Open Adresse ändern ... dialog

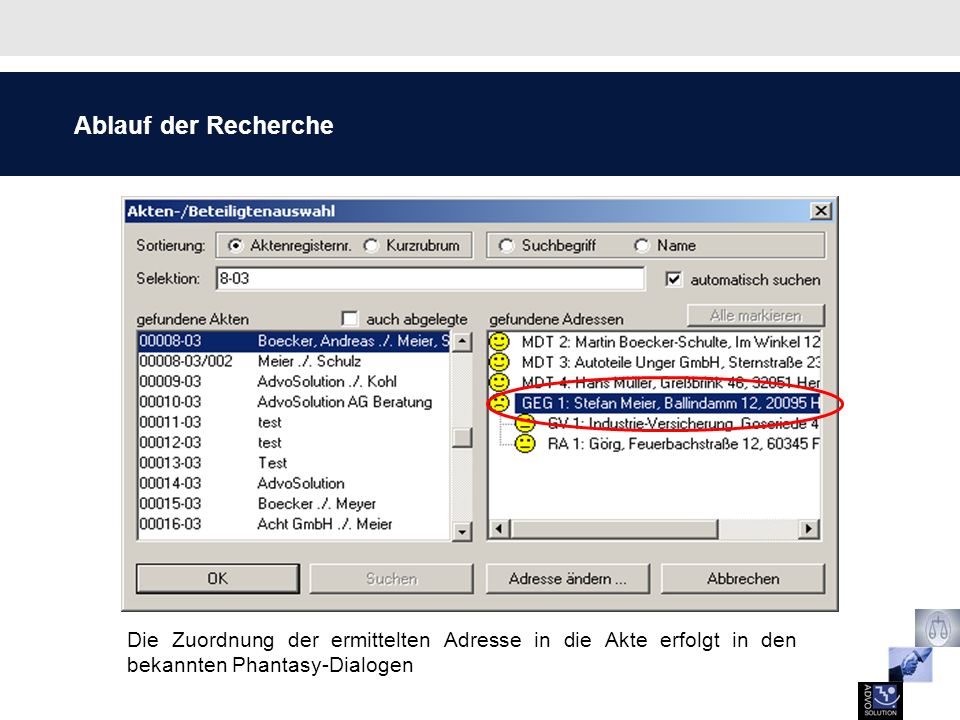(x=568, y=579)
